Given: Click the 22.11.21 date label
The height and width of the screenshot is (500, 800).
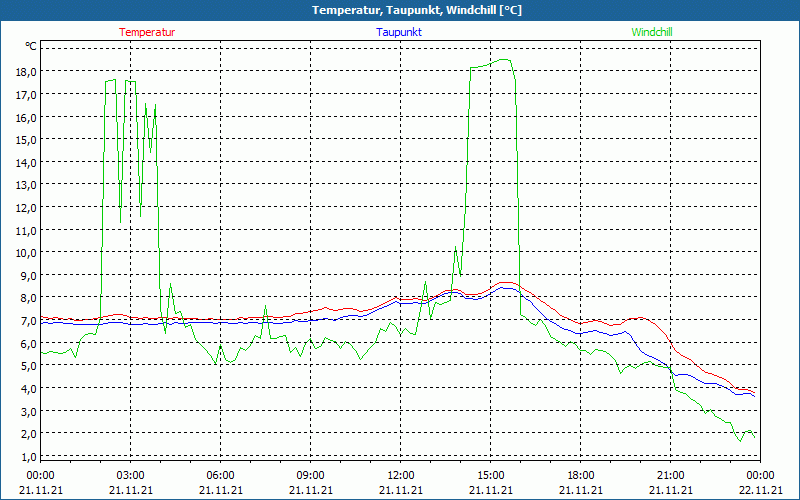Looking at the screenshot, I should click(760, 490).
